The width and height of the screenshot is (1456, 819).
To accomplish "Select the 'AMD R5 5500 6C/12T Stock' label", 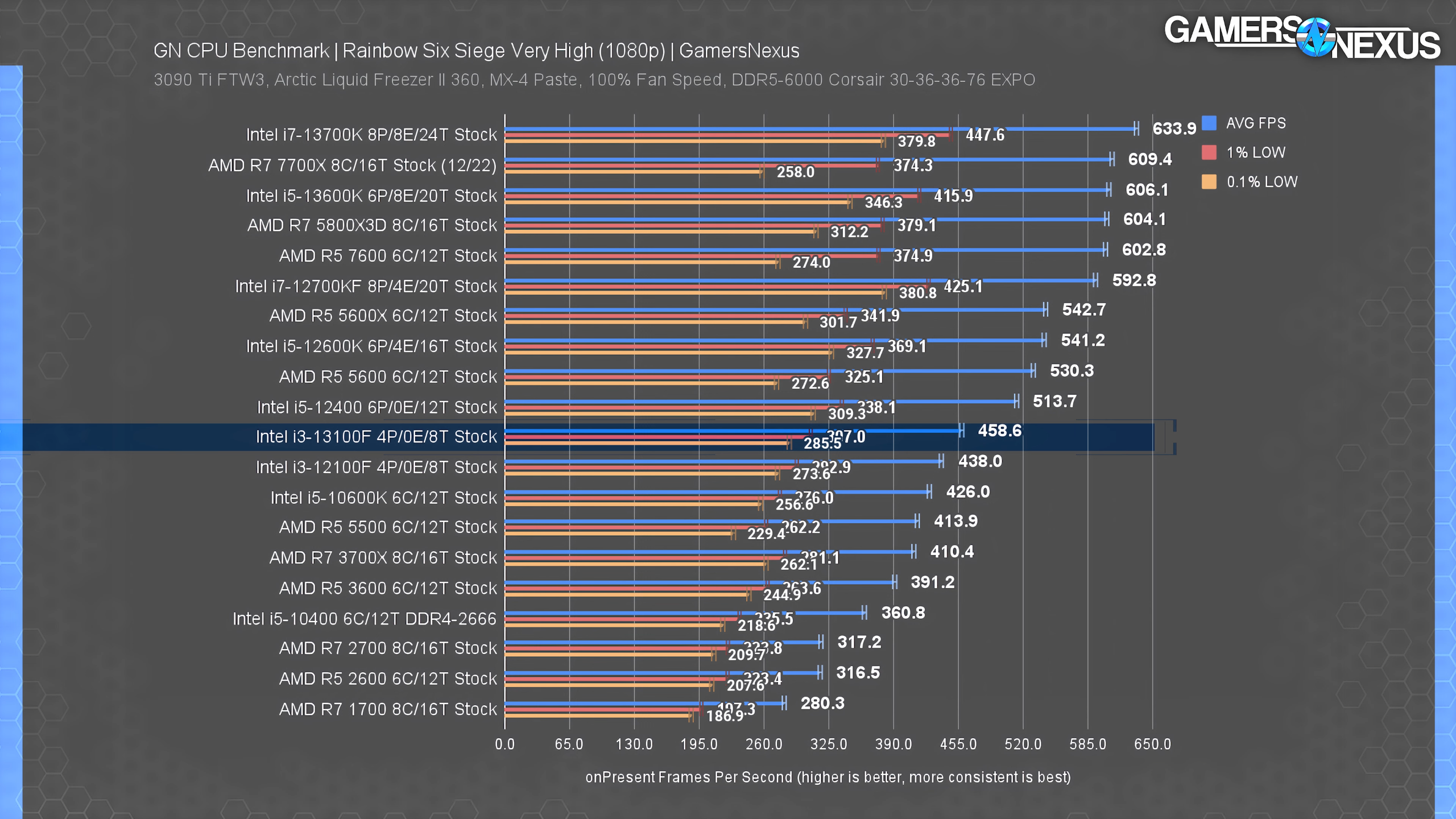I will coord(388,527).
